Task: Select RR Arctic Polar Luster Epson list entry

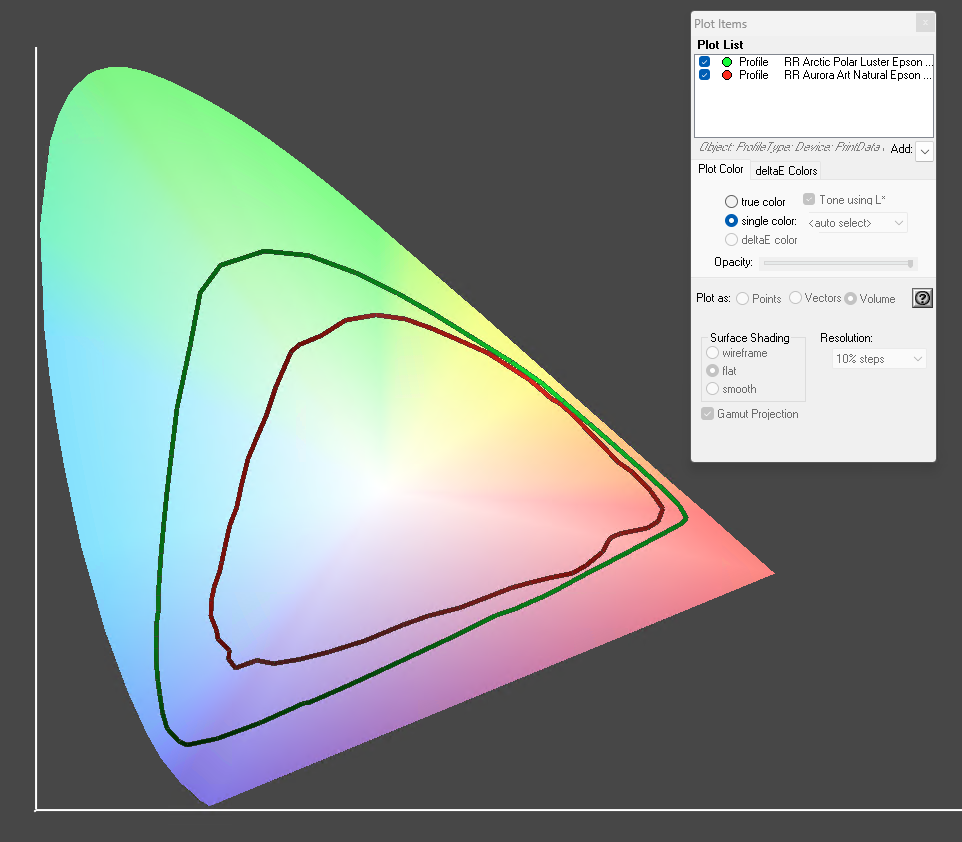Action: click(x=858, y=62)
